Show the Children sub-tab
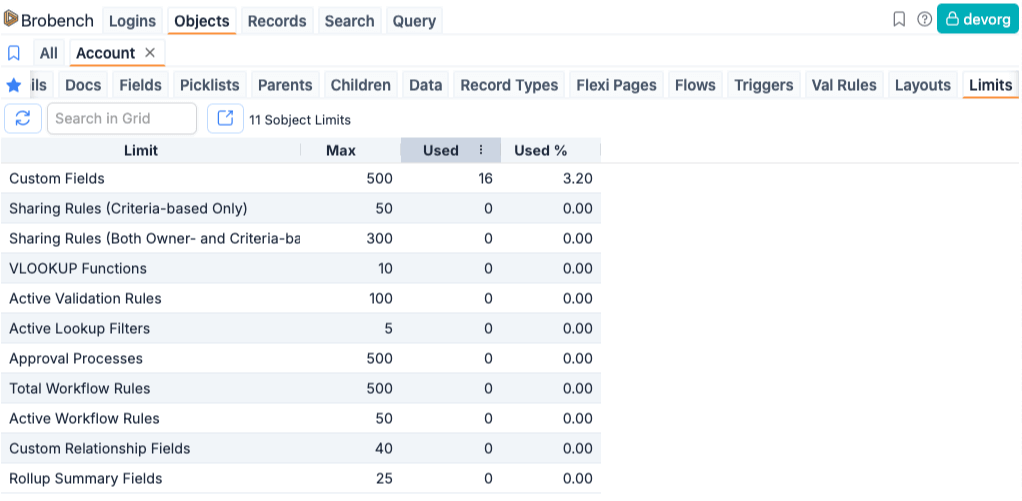 pos(360,85)
